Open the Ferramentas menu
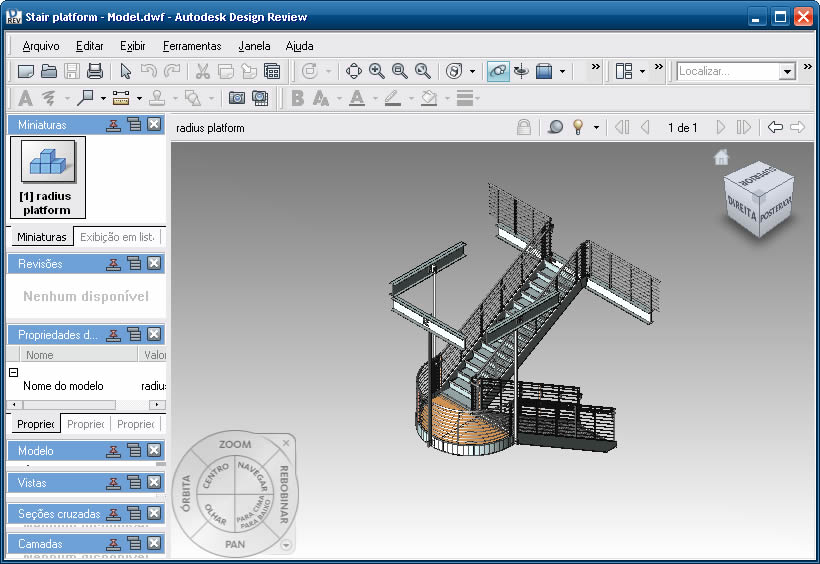The height and width of the screenshot is (564, 820). (192, 46)
